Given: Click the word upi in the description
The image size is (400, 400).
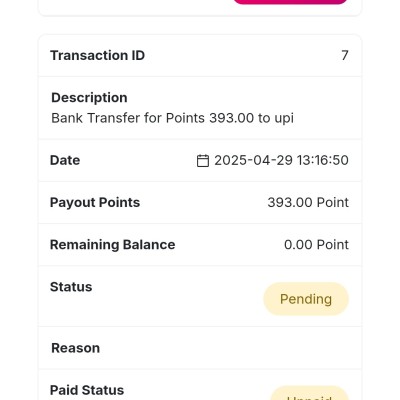Looking at the screenshot, I should point(284,118).
